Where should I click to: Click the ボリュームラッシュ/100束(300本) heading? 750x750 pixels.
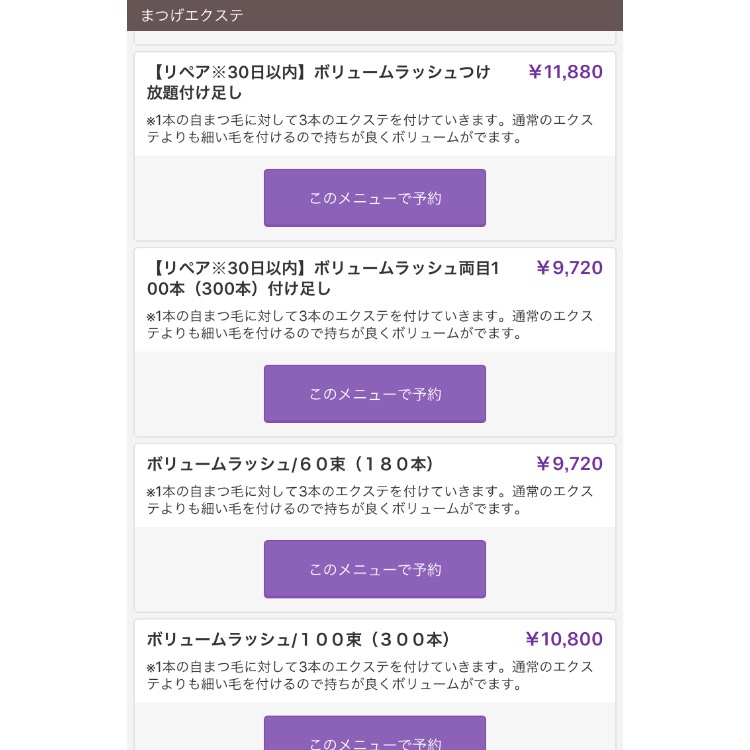pos(300,640)
